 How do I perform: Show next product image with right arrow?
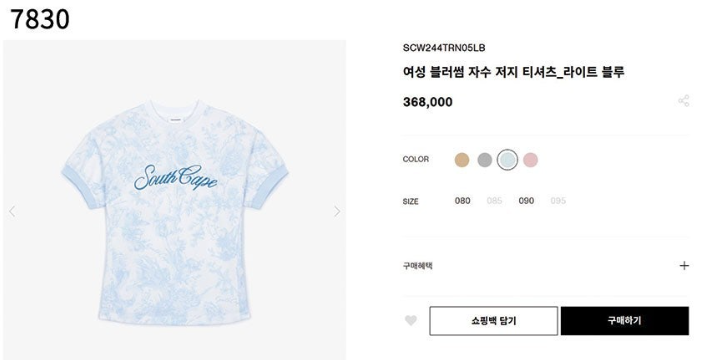(x=337, y=211)
